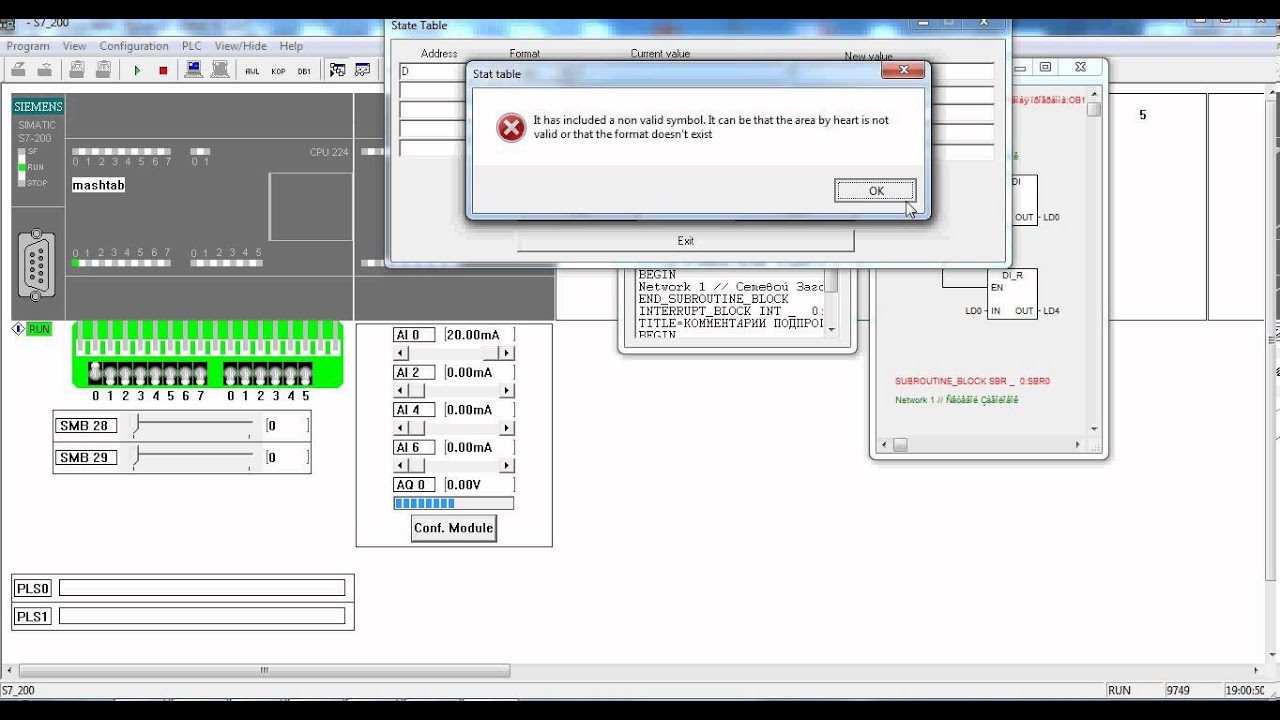Show the KOP ladder view icon

coord(279,70)
